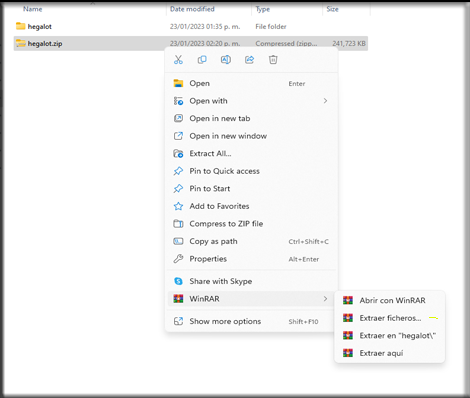
Task: Select Open from the context menu
Action: click(251, 83)
